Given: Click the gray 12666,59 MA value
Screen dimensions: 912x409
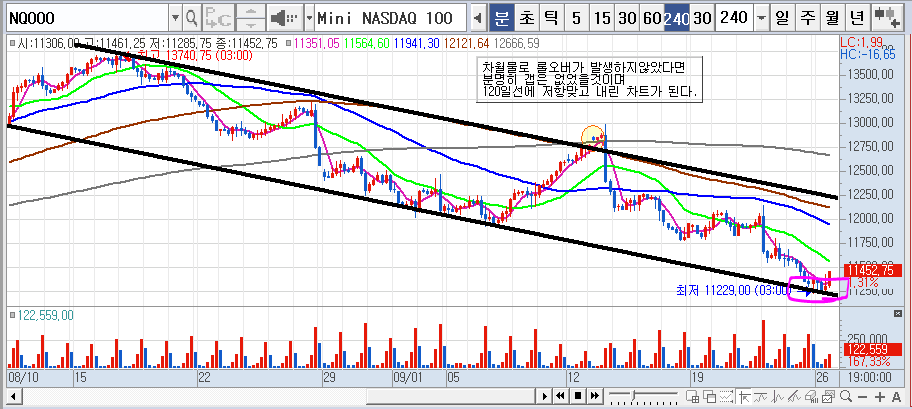Looking at the screenshot, I should (x=516, y=43).
